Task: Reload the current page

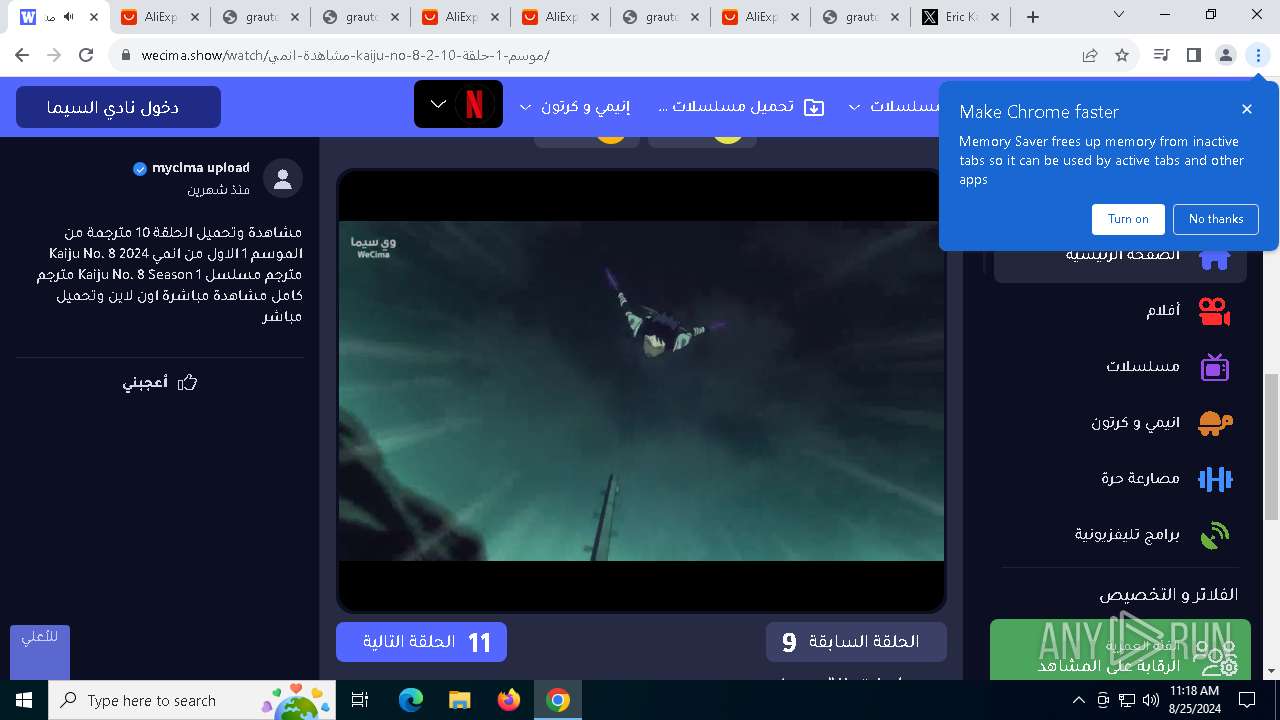Action: 86,56
